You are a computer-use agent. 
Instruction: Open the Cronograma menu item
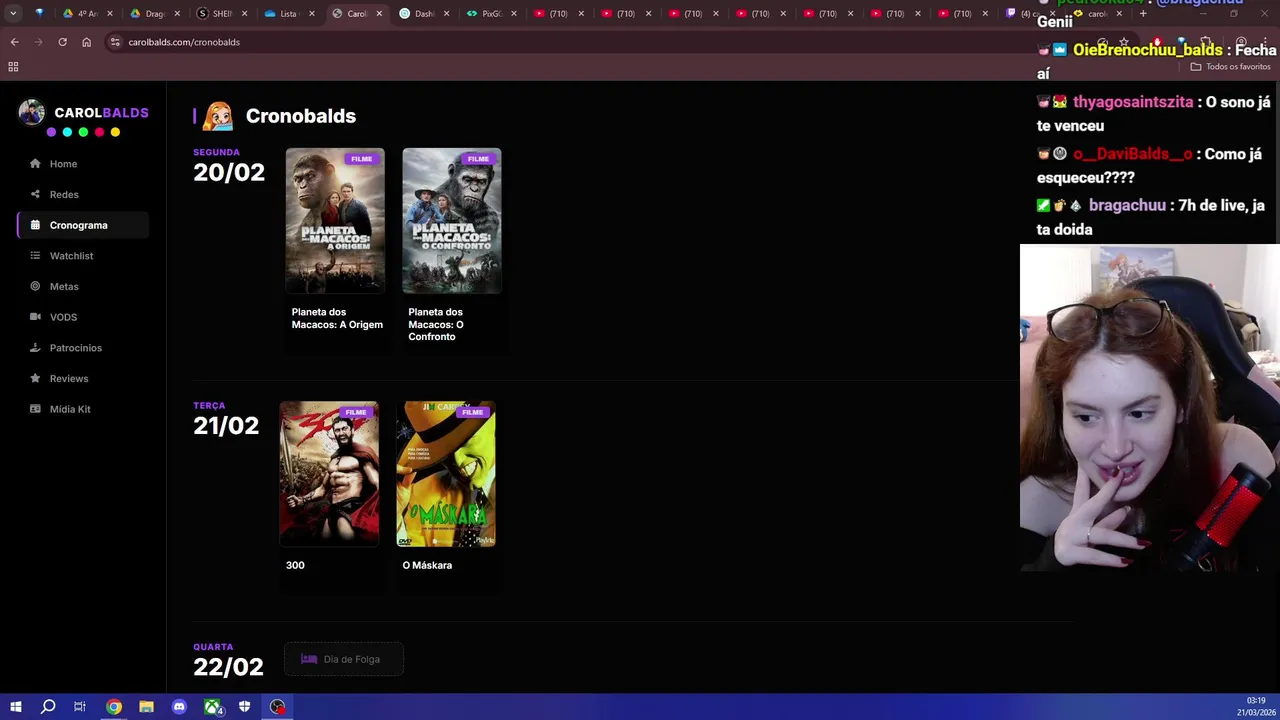[83, 225]
